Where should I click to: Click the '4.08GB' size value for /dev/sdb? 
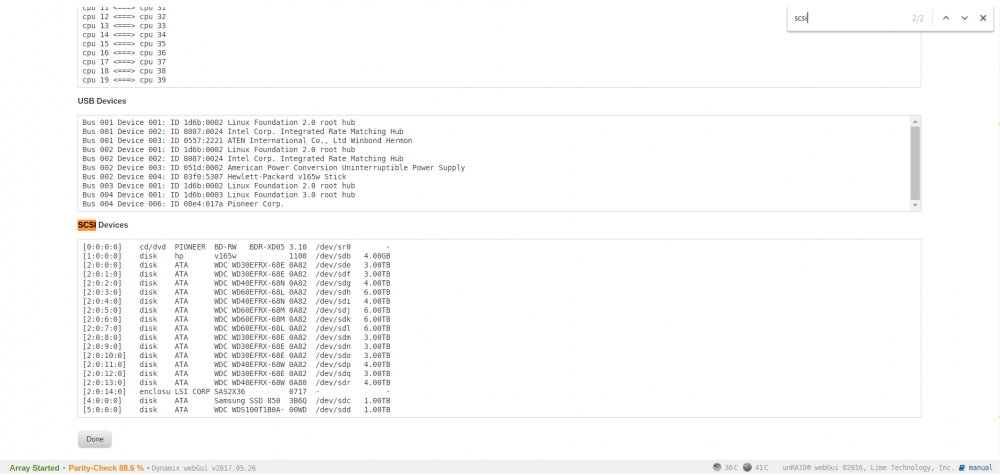[377, 255]
